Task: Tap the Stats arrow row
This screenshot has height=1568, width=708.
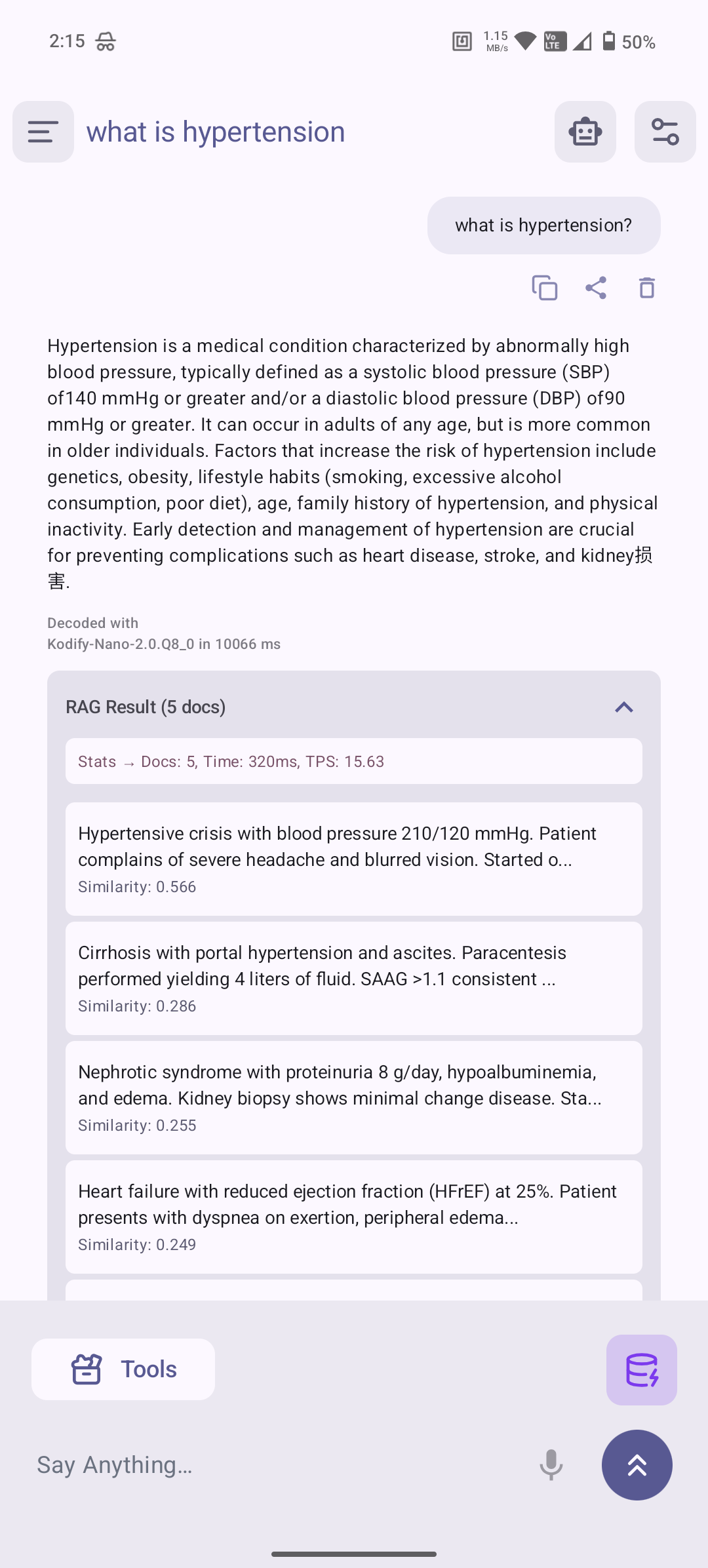Action: click(x=353, y=761)
